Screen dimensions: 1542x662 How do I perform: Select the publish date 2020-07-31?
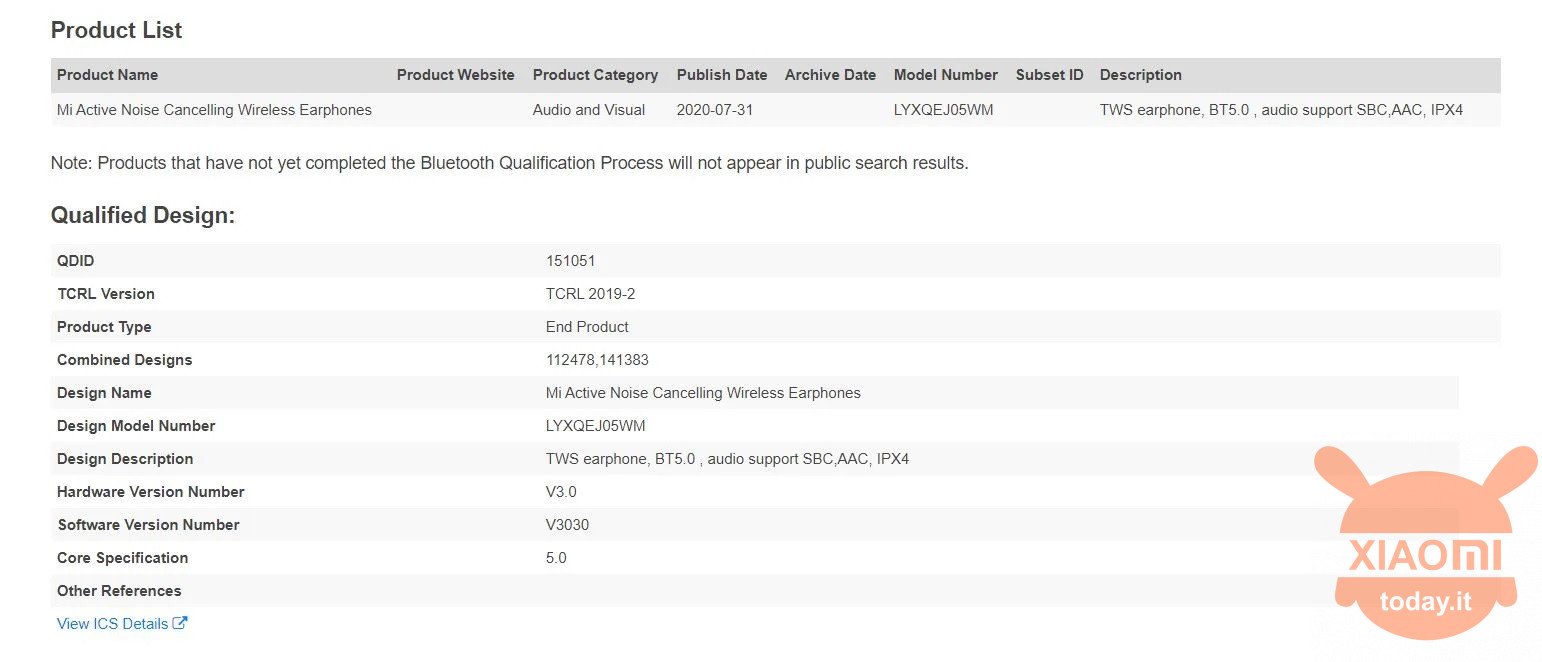[x=715, y=110]
